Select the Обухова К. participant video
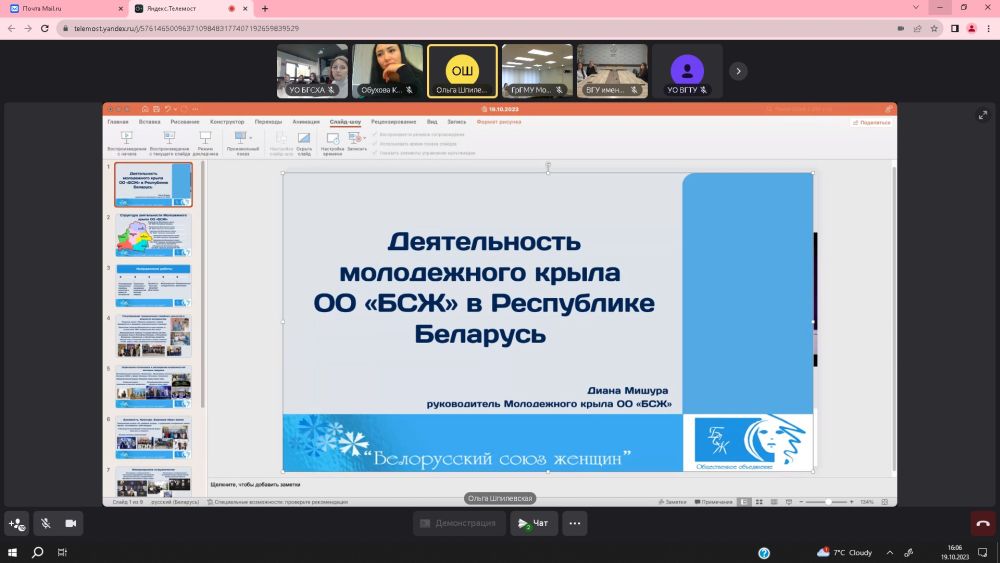This screenshot has height=563, width=1000. pos(388,71)
